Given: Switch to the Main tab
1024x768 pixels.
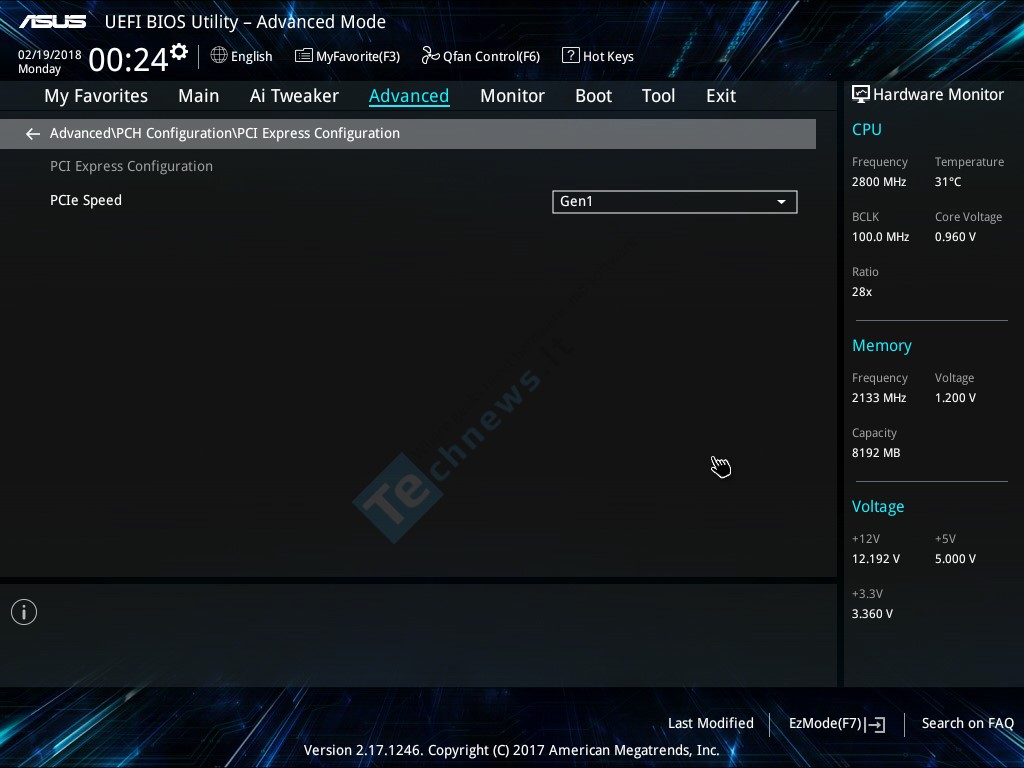Looking at the screenshot, I should pyautogui.click(x=199, y=96).
